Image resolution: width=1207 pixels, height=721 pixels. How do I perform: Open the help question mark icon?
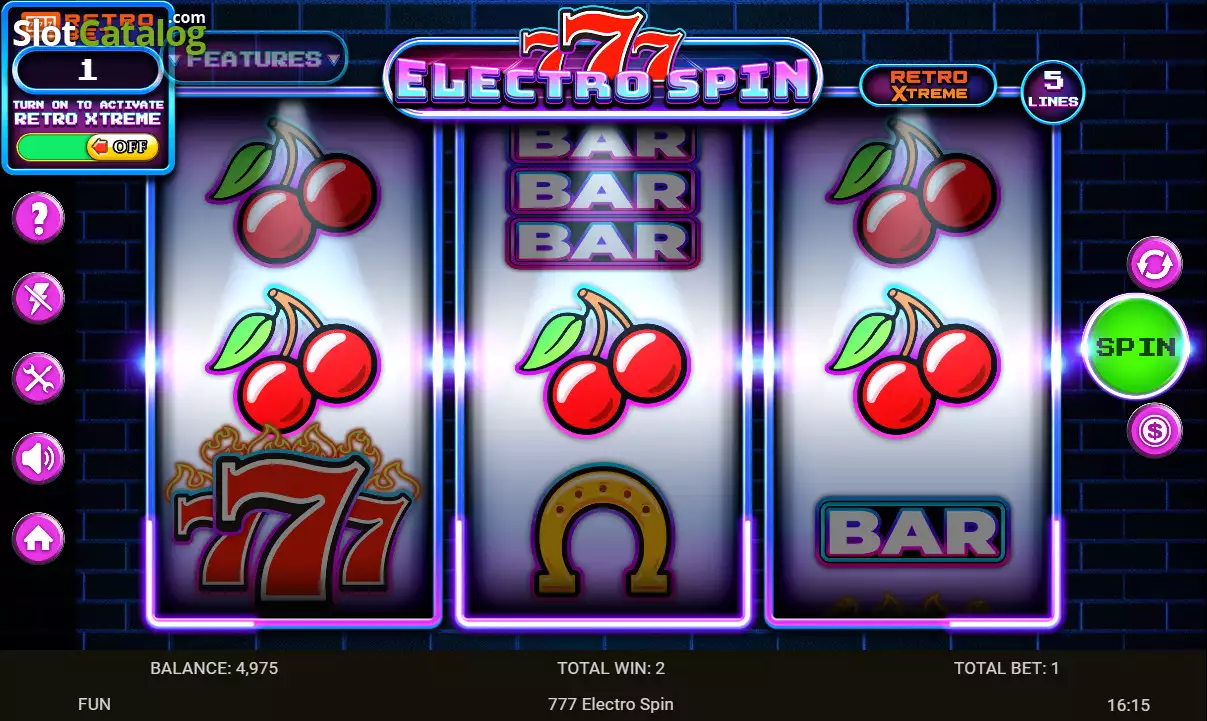(38, 218)
